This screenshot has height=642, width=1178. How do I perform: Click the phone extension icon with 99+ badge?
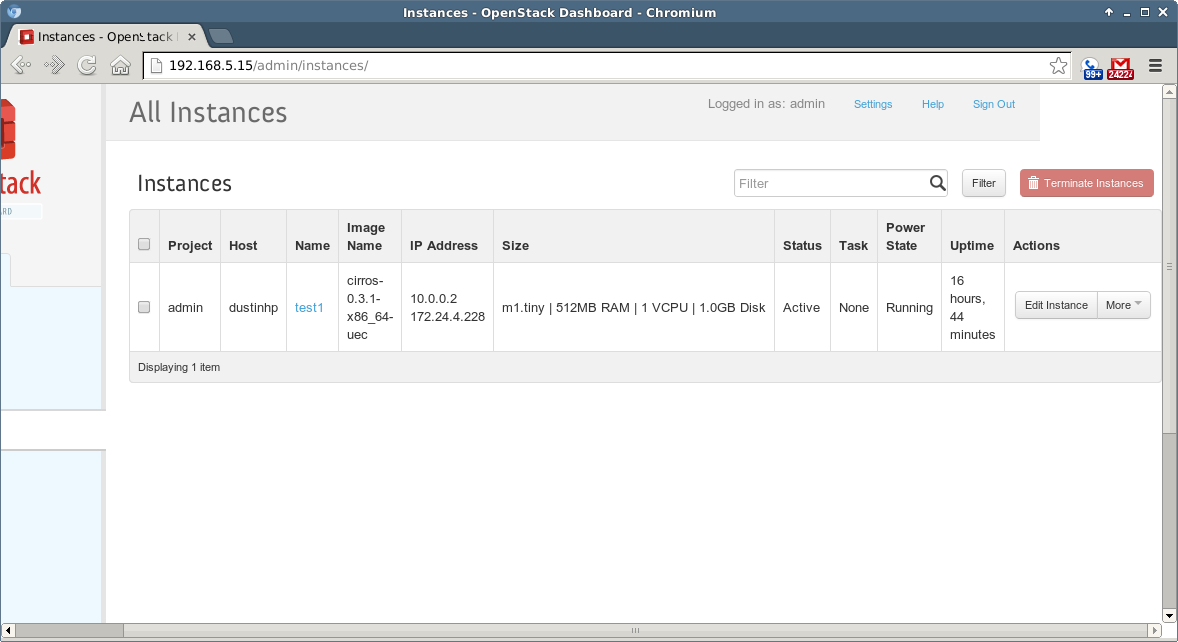pyautogui.click(x=1091, y=67)
